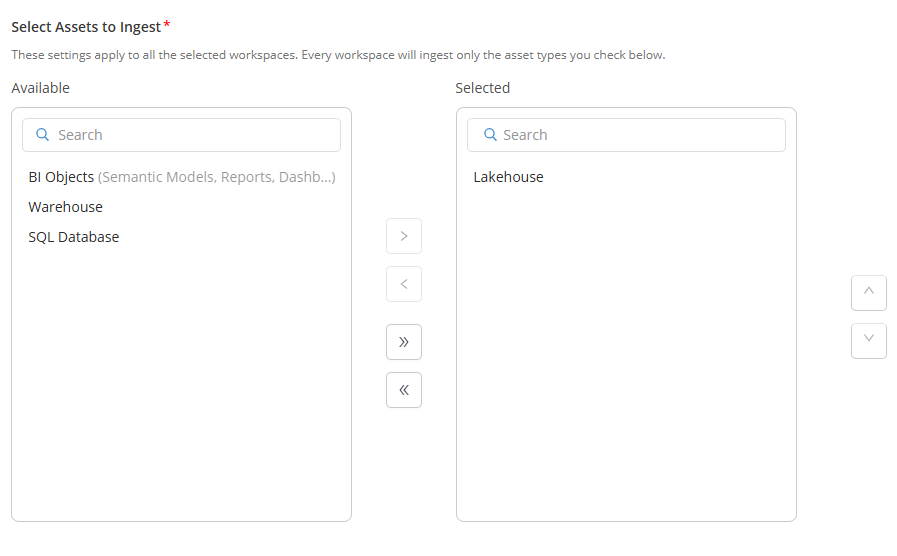Select Warehouse in the Available list

65,207
